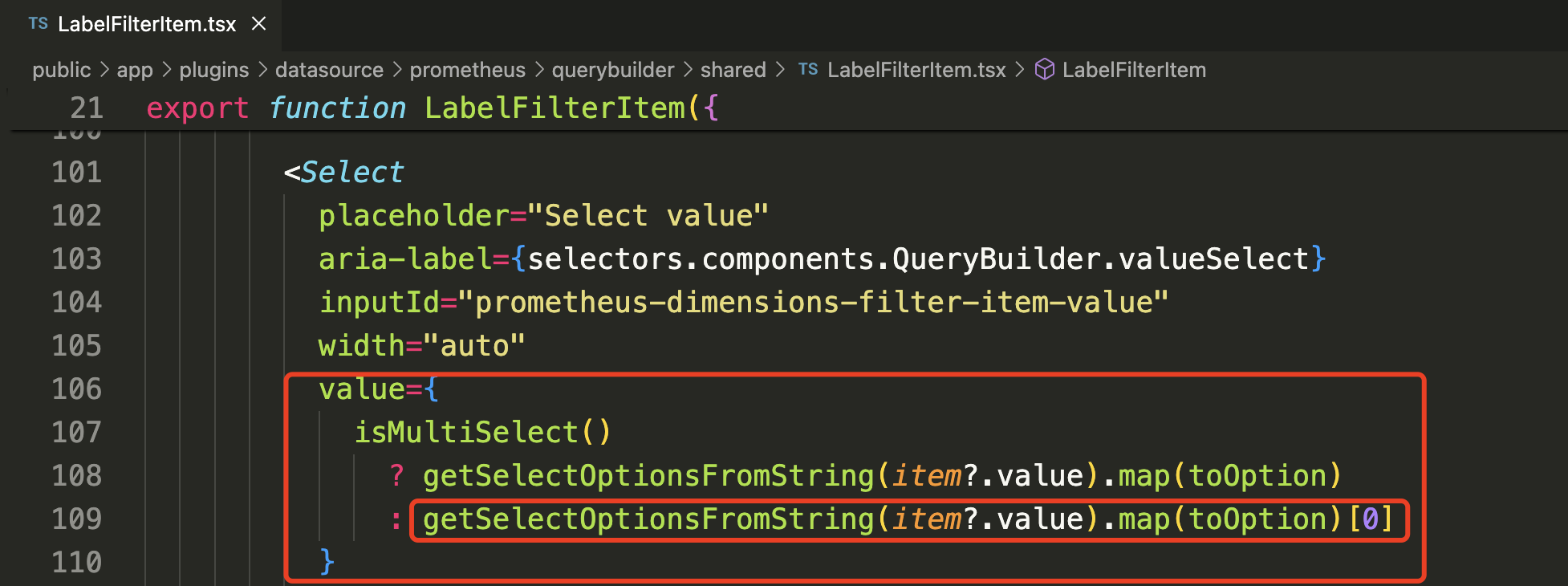Open the "app" breadcrumb dropdown
The image size is (1568, 586).
(x=134, y=70)
